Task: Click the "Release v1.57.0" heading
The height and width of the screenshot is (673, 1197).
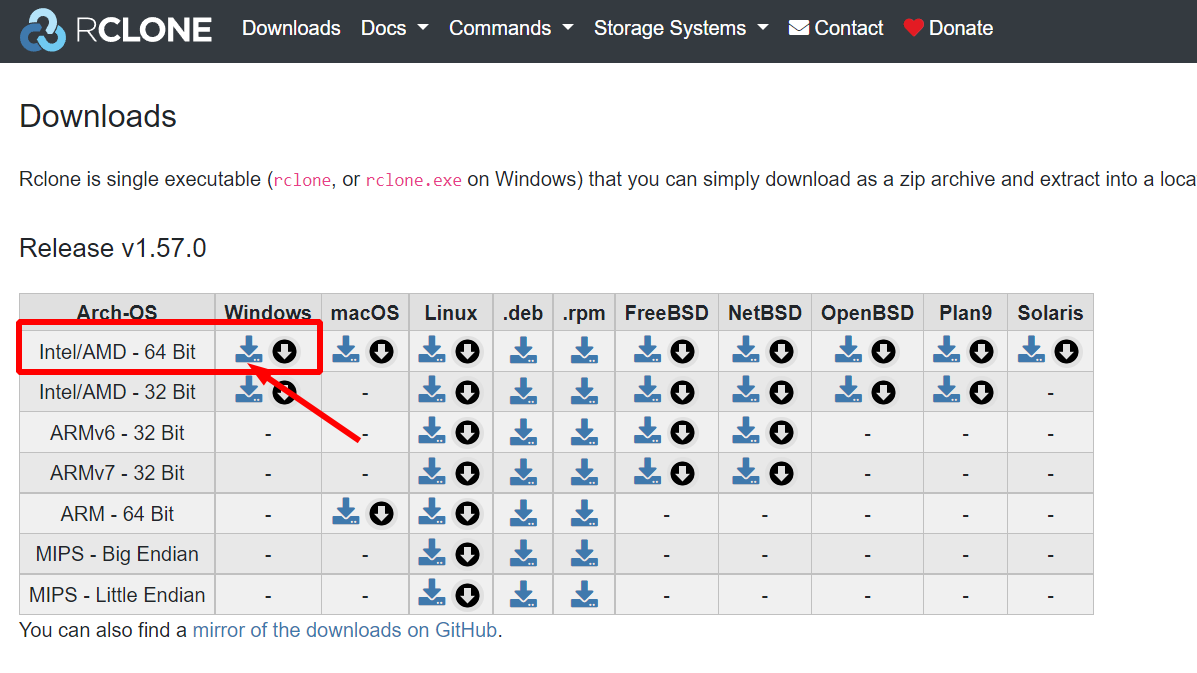Action: [x=113, y=248]
